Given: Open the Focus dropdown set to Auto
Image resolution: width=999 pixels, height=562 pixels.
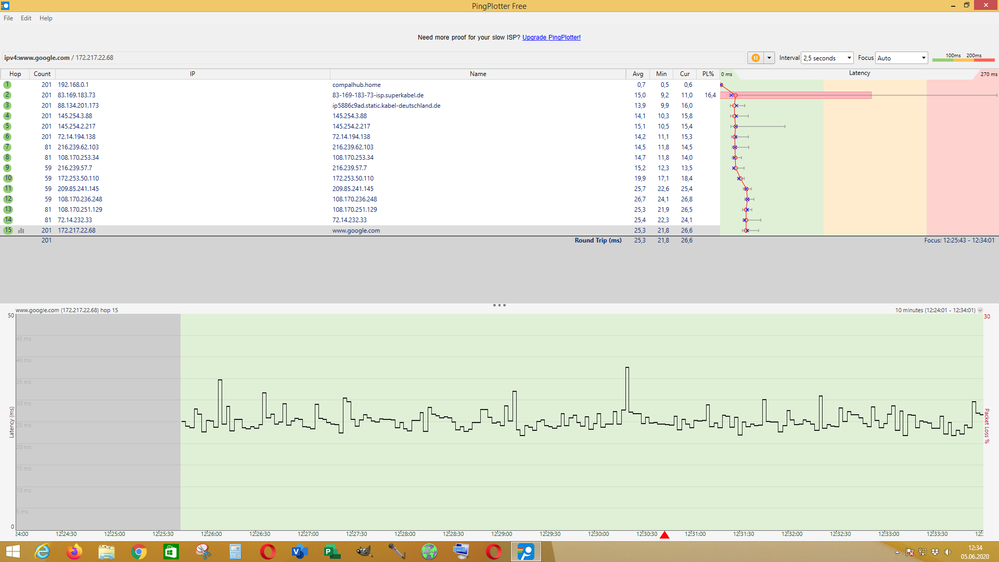Looking at the screenshot, I should tap(902, 58).
